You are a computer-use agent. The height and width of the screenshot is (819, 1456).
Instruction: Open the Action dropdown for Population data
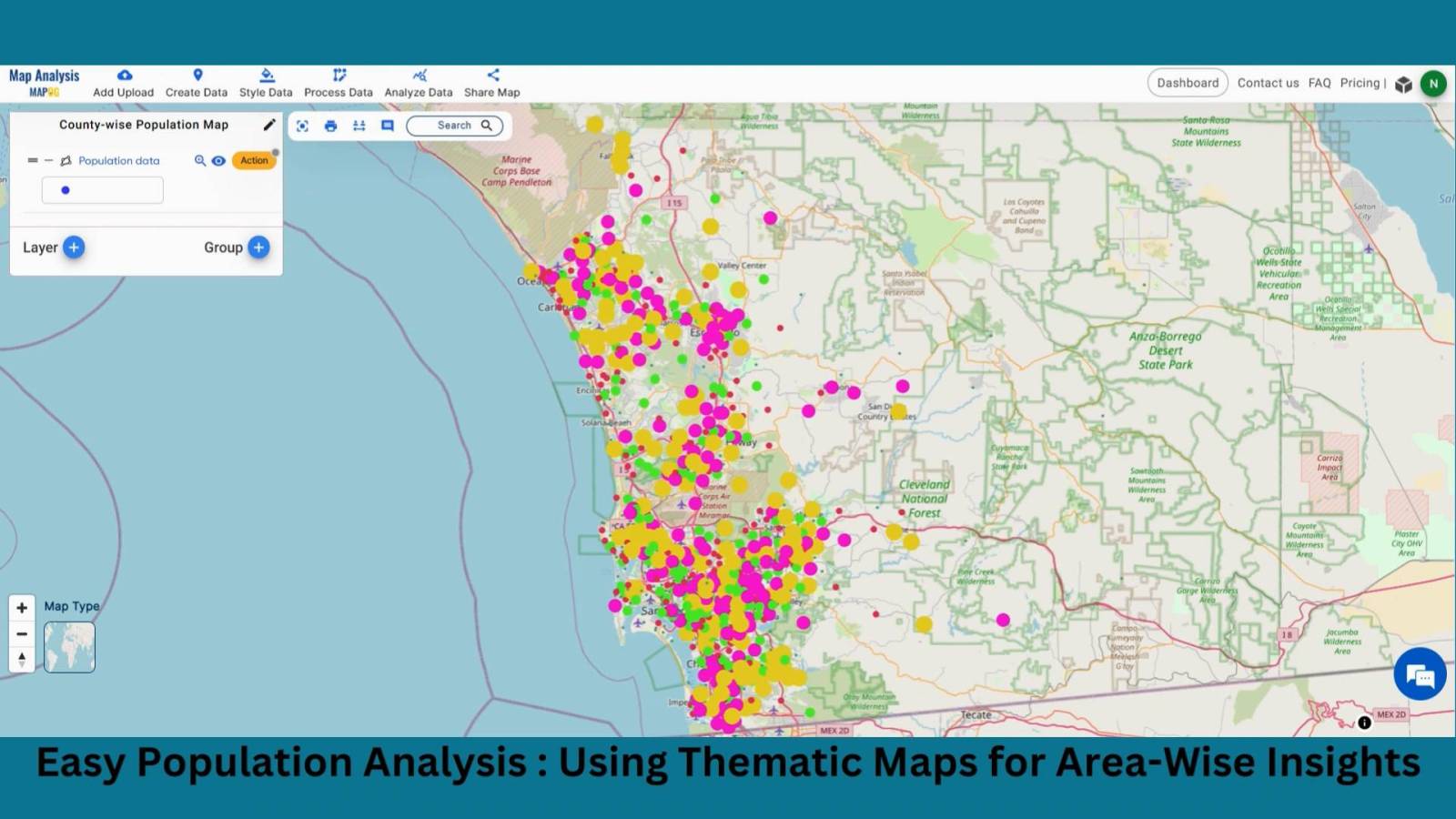pyautogui.click(x=254, y=160)
